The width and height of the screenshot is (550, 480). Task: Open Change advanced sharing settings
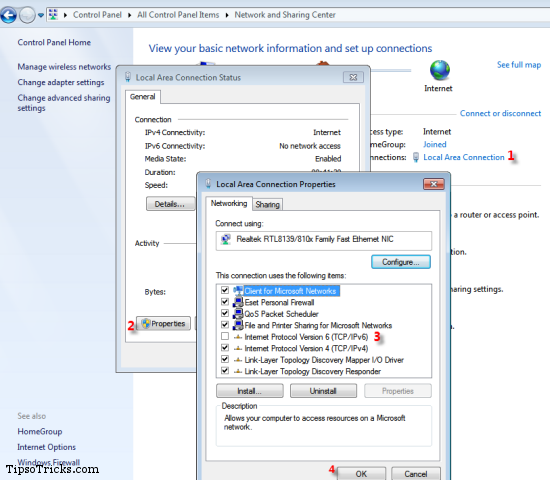coord(64,103)
